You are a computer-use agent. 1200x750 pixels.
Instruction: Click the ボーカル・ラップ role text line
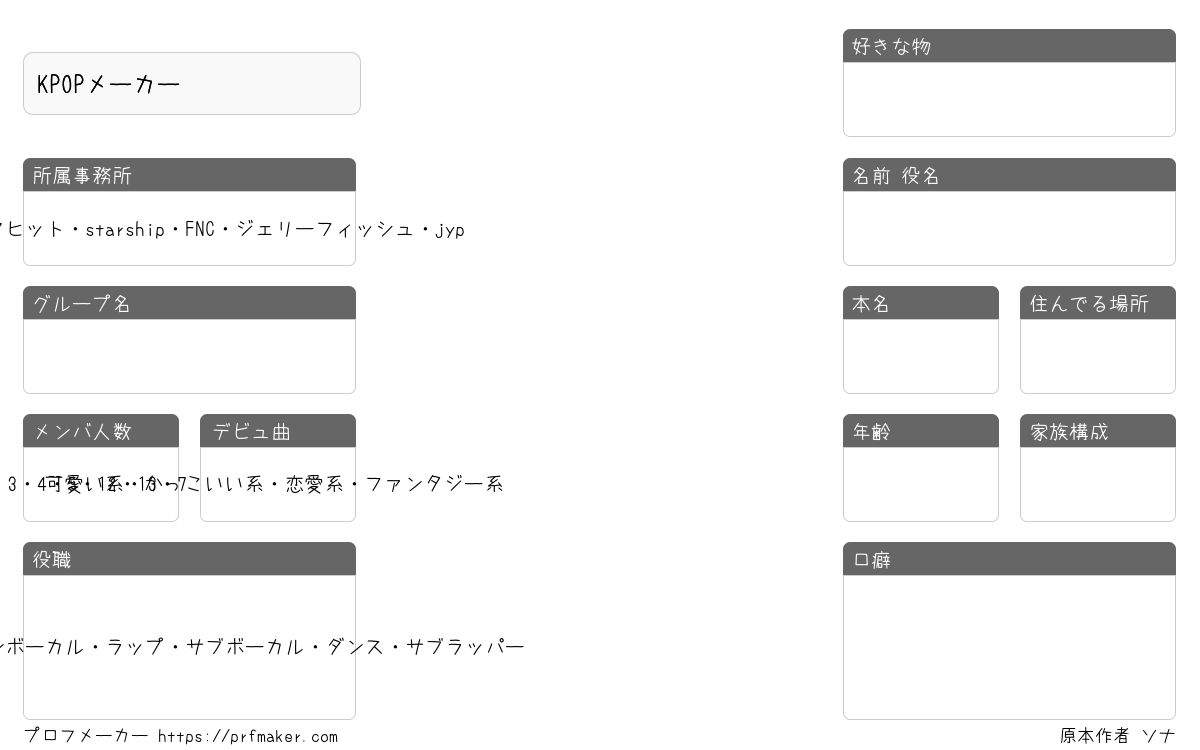pyautogui.click(x=262, y=647)
